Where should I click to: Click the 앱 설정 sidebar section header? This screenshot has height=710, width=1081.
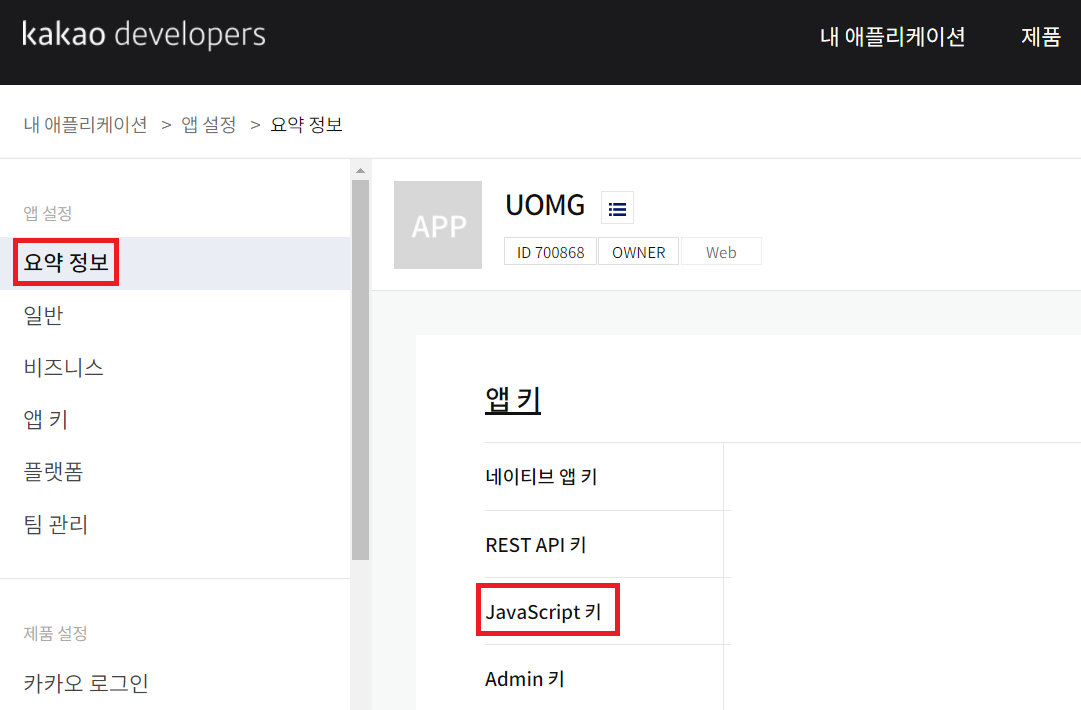48,213
